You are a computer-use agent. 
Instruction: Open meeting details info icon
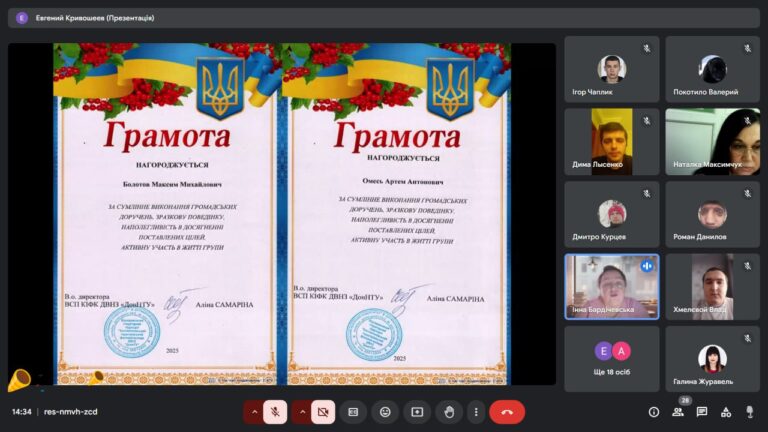coord(653,412)
